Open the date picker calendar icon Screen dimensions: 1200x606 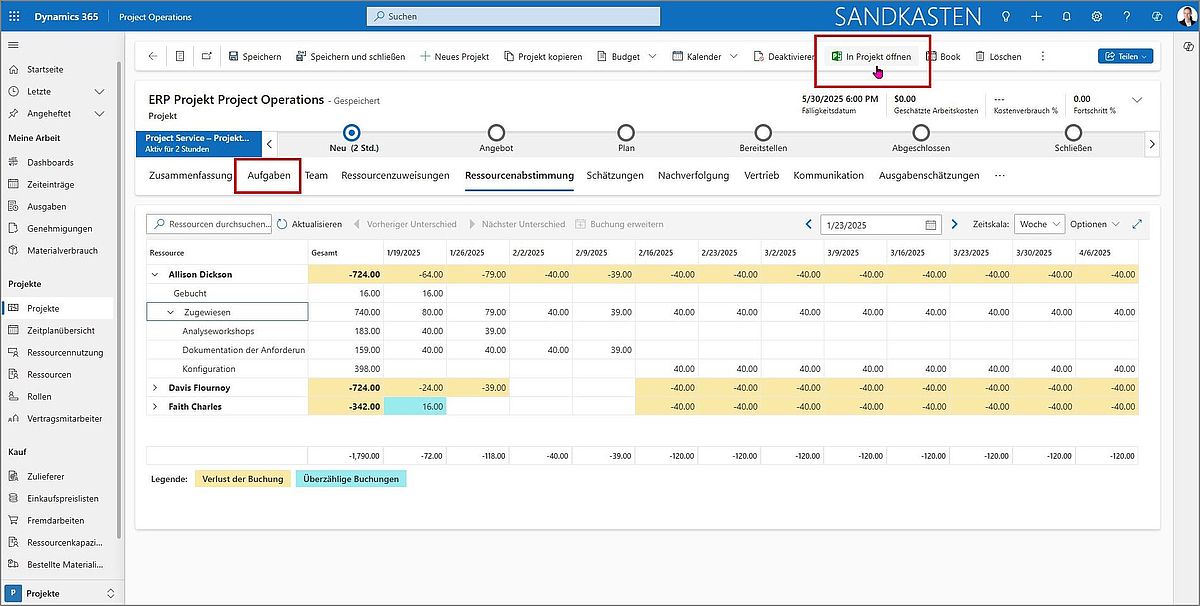click(930, 224)
